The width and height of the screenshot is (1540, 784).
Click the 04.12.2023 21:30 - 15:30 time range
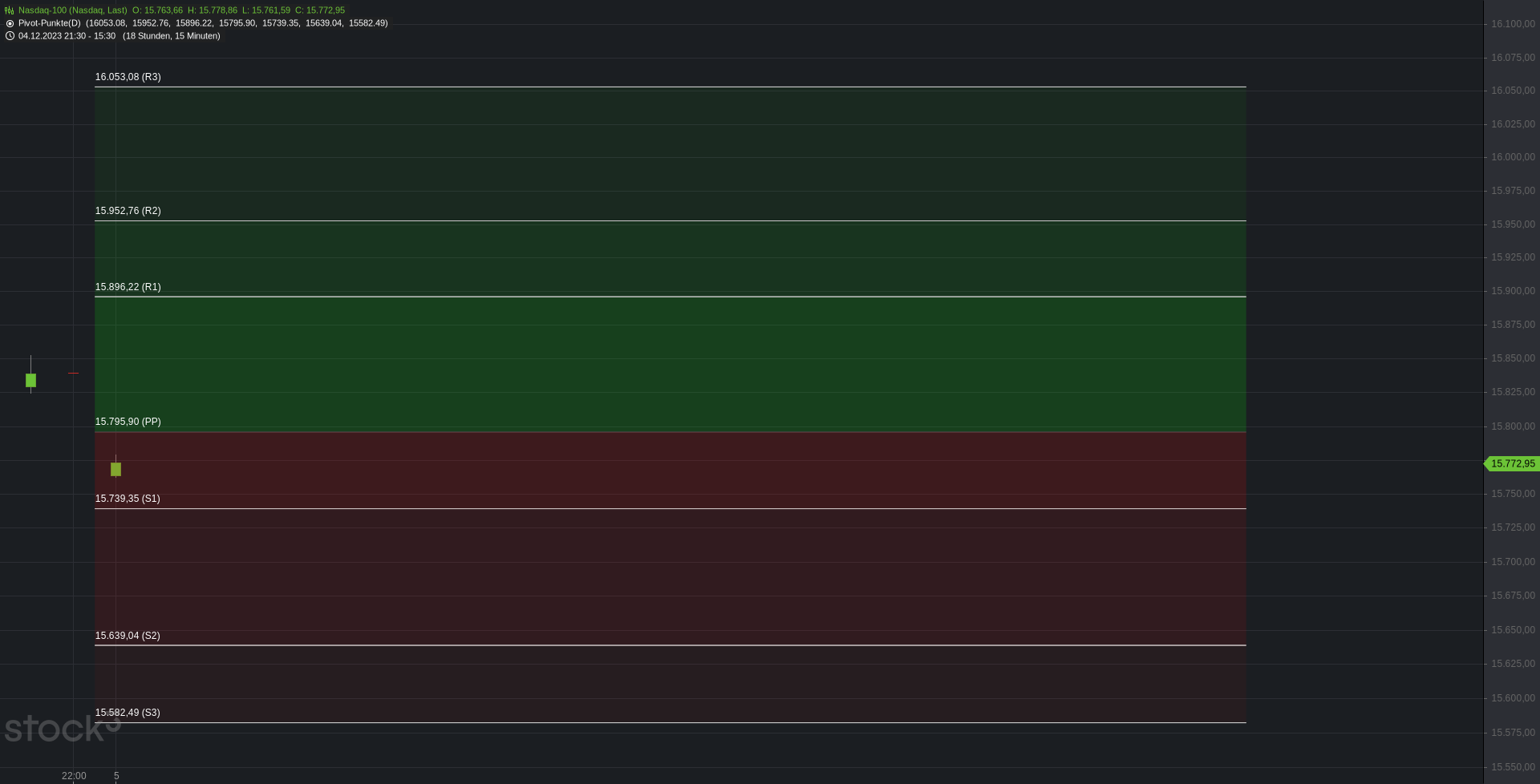click(67, 36)
